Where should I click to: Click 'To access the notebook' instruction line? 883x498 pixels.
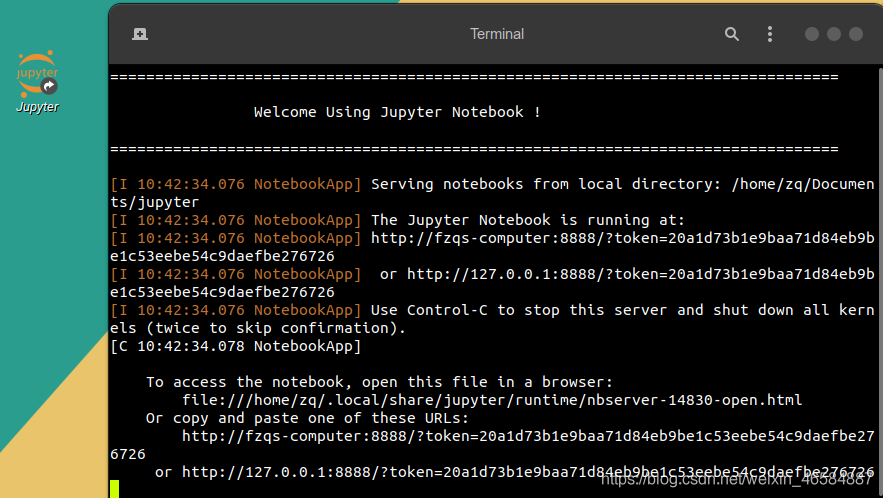(x=379, y=383)
